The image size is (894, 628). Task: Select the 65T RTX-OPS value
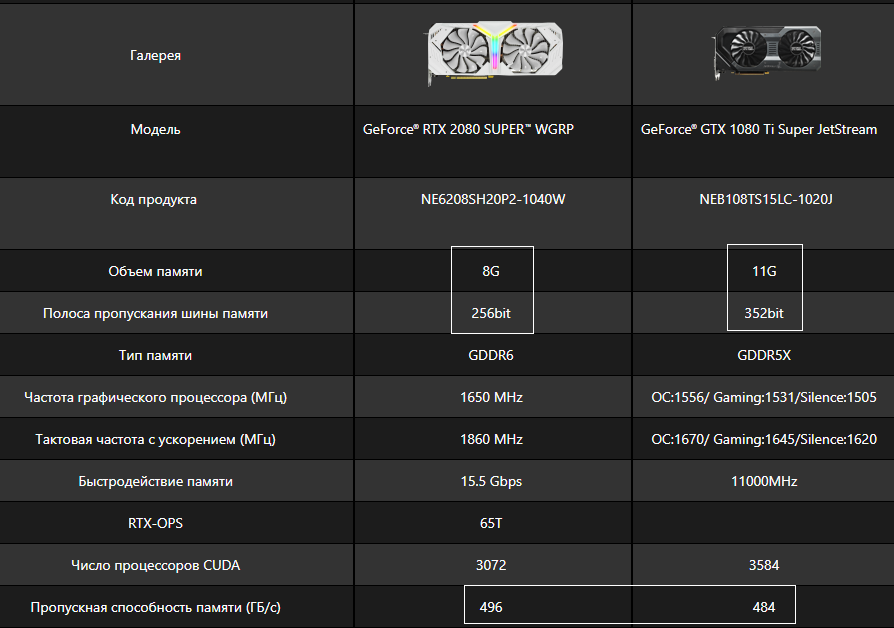[491, 523]
